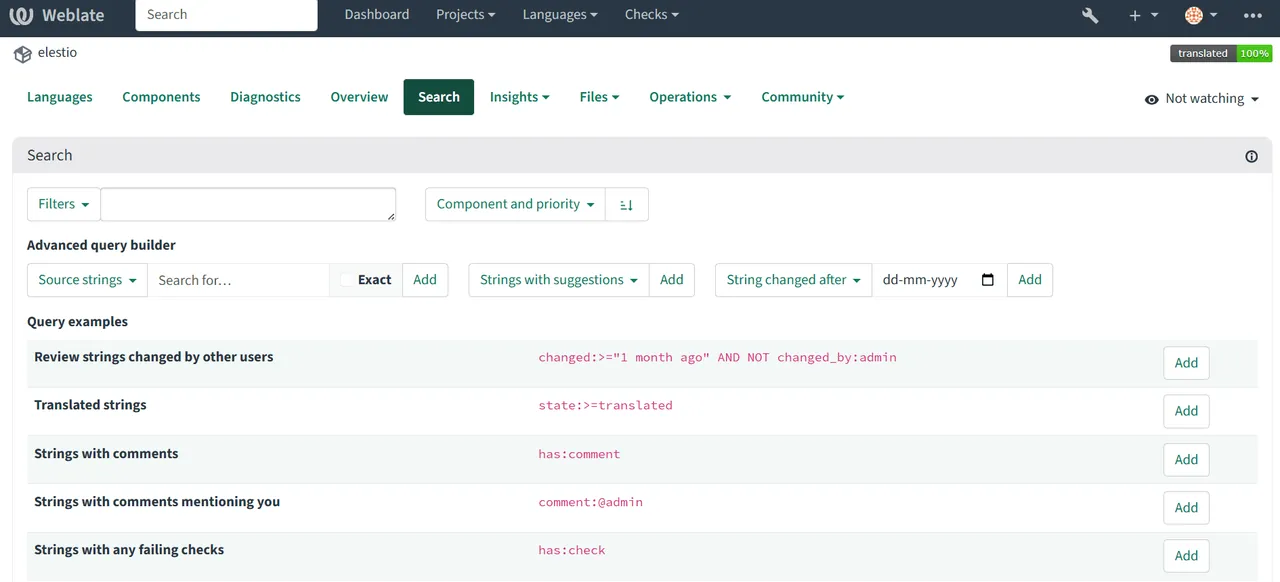Viewport: 1280px width, 582px height.
Task: Click the eye icon beside Not watching
Action: point(1152,99)
